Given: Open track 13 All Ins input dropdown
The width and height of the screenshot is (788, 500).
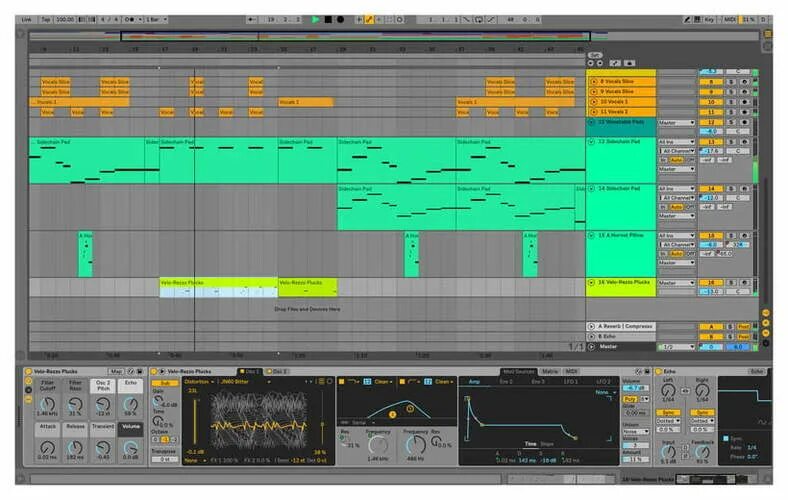Looking at the screenshot, I should (676, 142).
